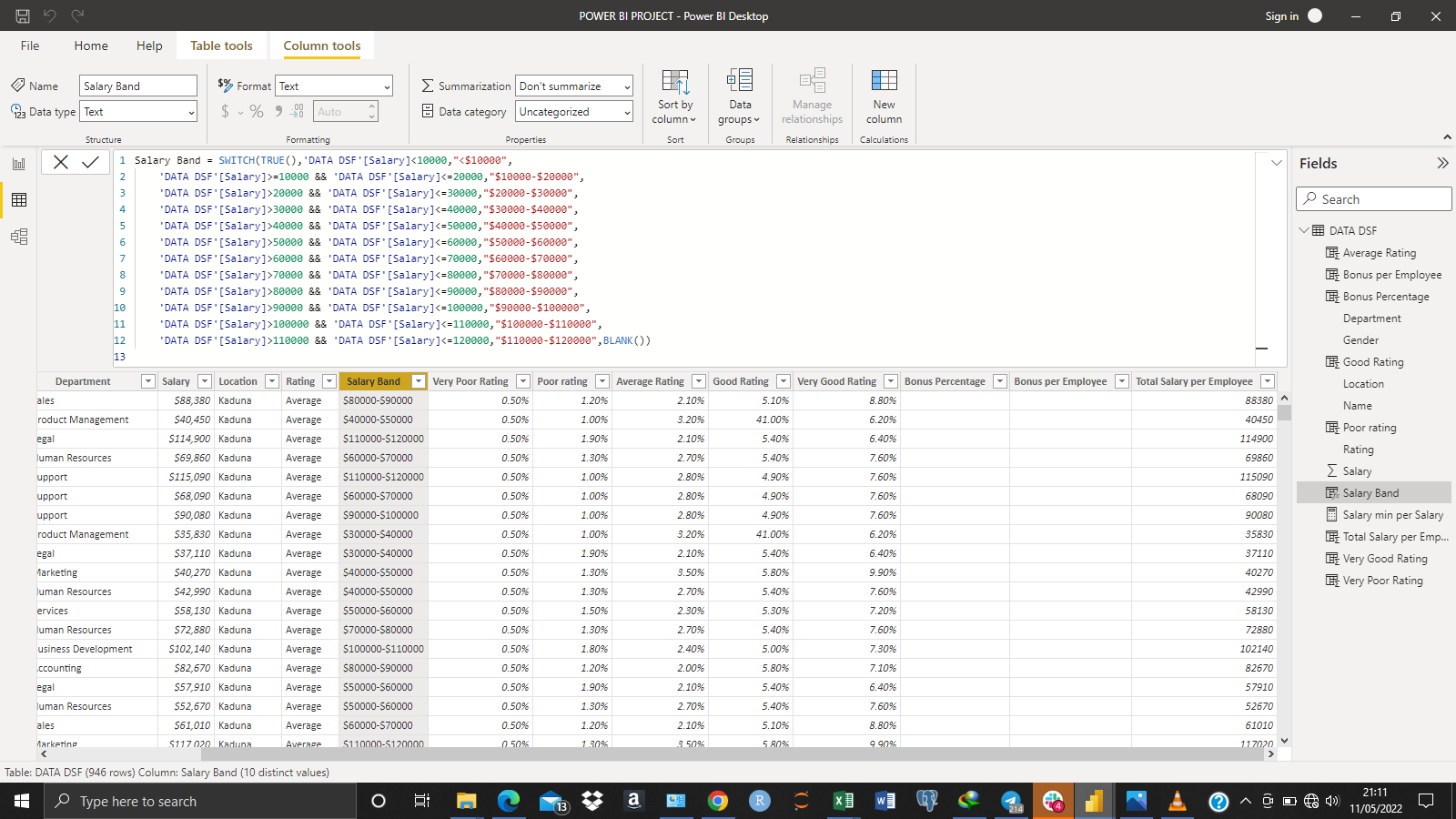Viewport: 1456px width, 819px height.
Task: Click the Data groups icon
Action: click(x=739, y=94)
